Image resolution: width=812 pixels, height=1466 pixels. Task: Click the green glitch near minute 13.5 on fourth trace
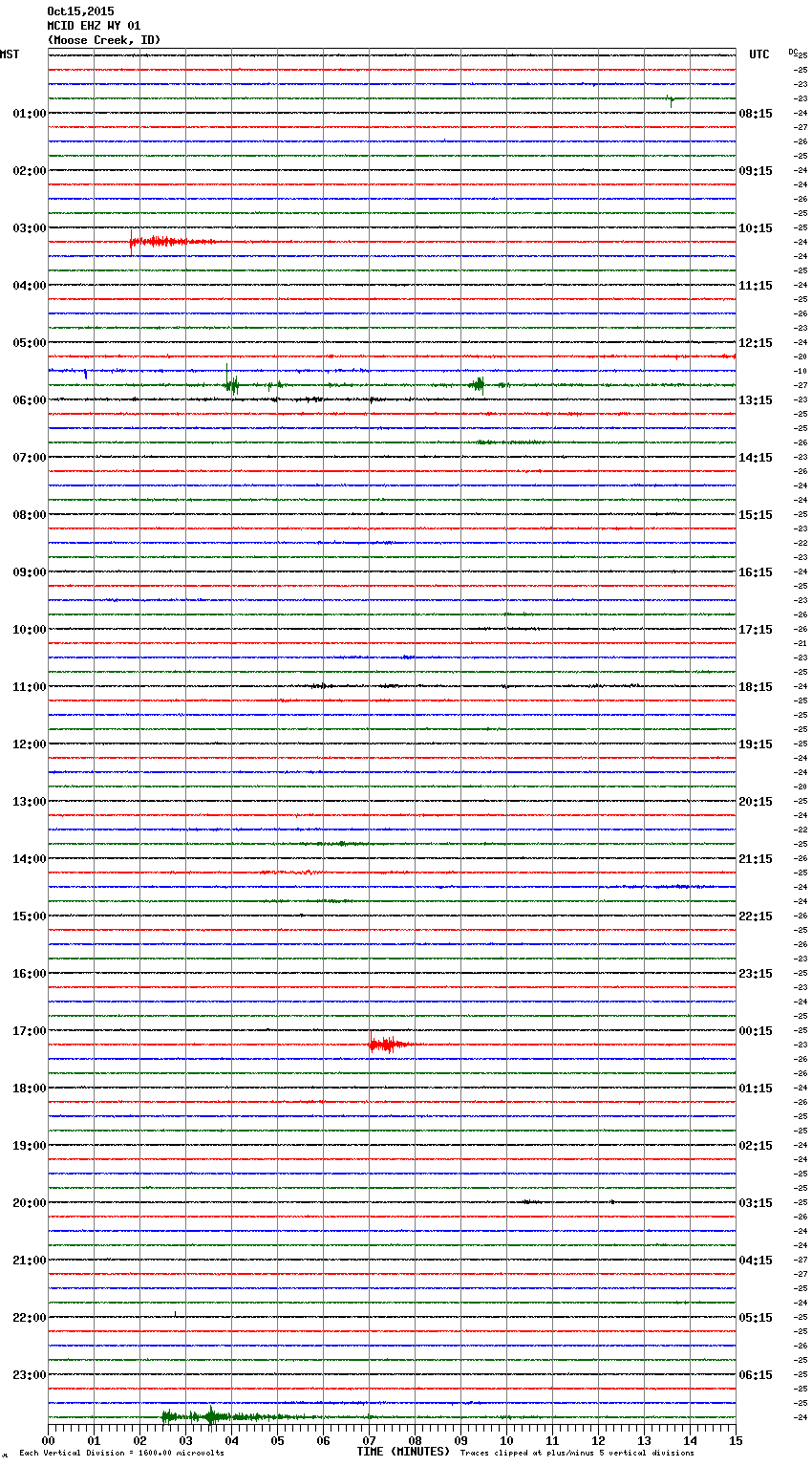(x=672, y=99)
